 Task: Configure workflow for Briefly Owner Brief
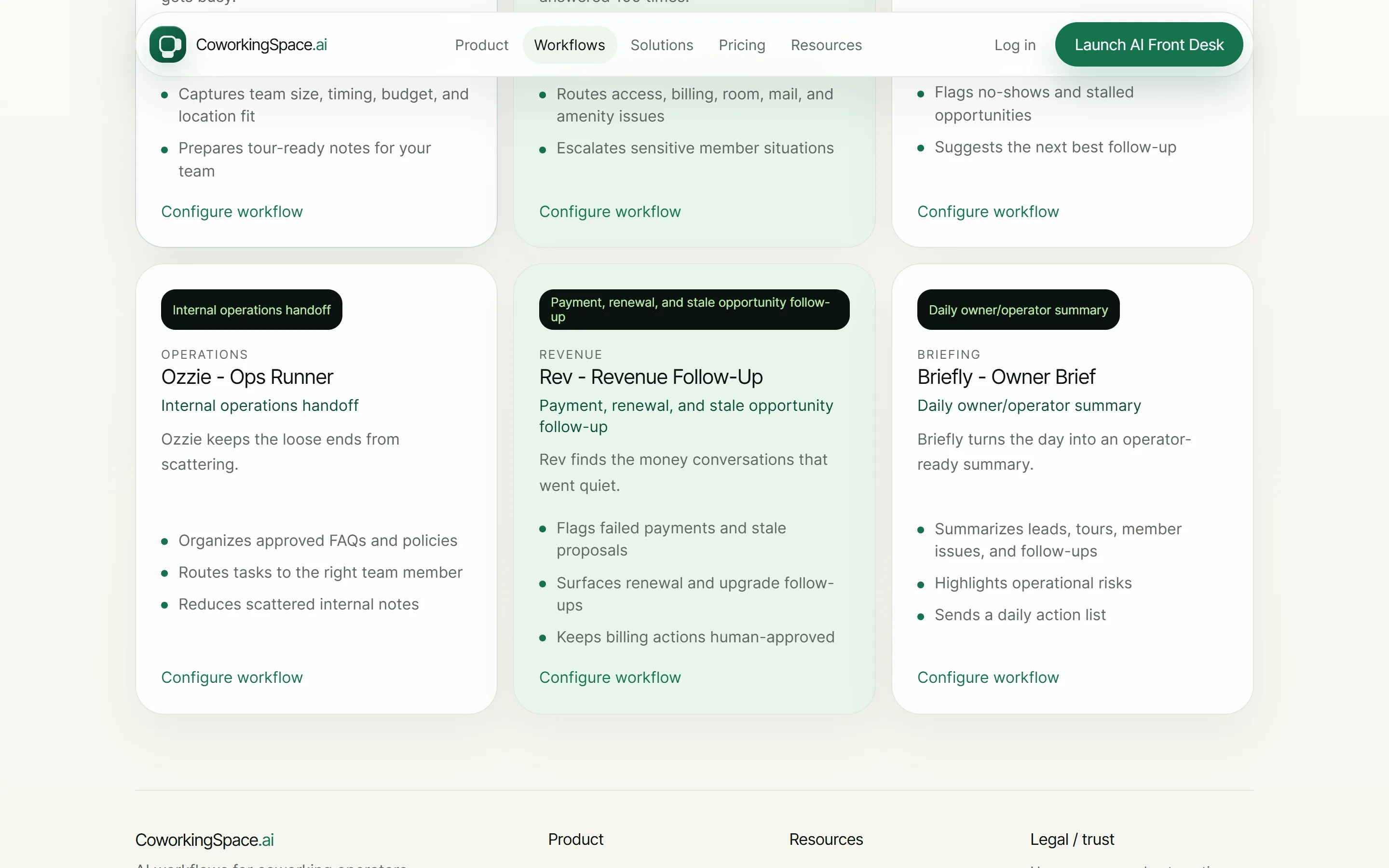(x=988, y=678)
